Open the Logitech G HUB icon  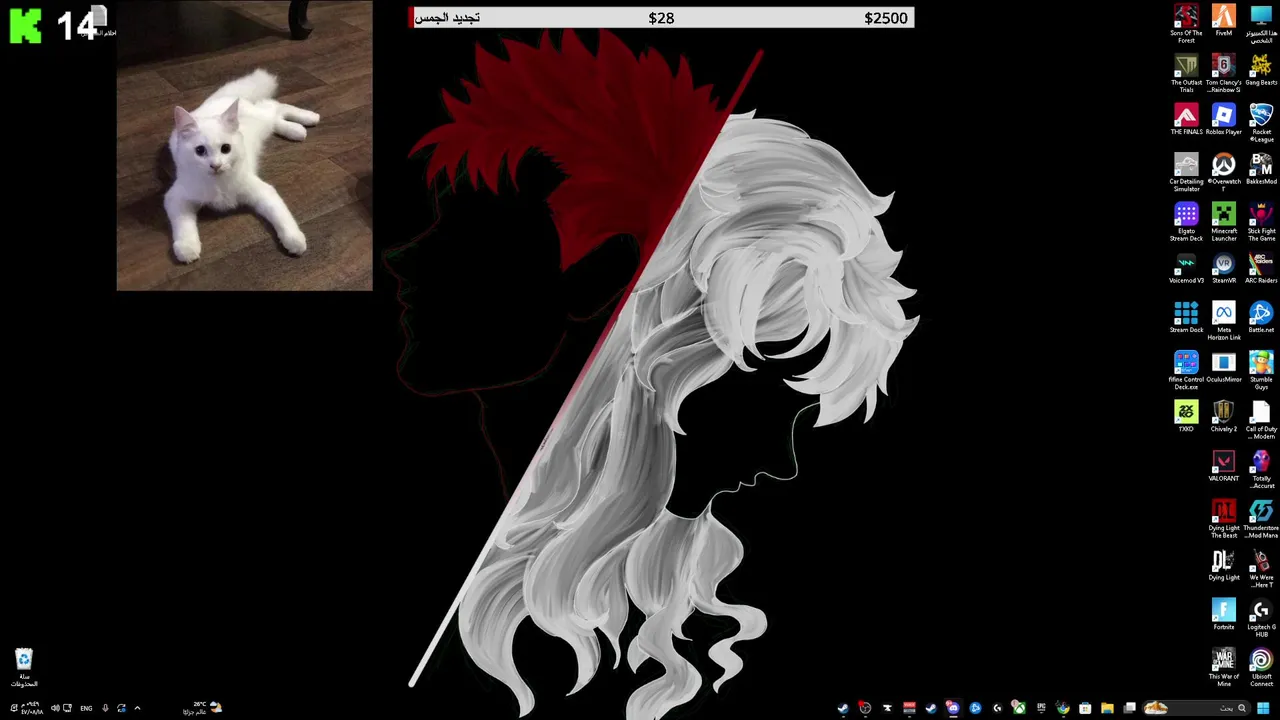coord(1261,618)
